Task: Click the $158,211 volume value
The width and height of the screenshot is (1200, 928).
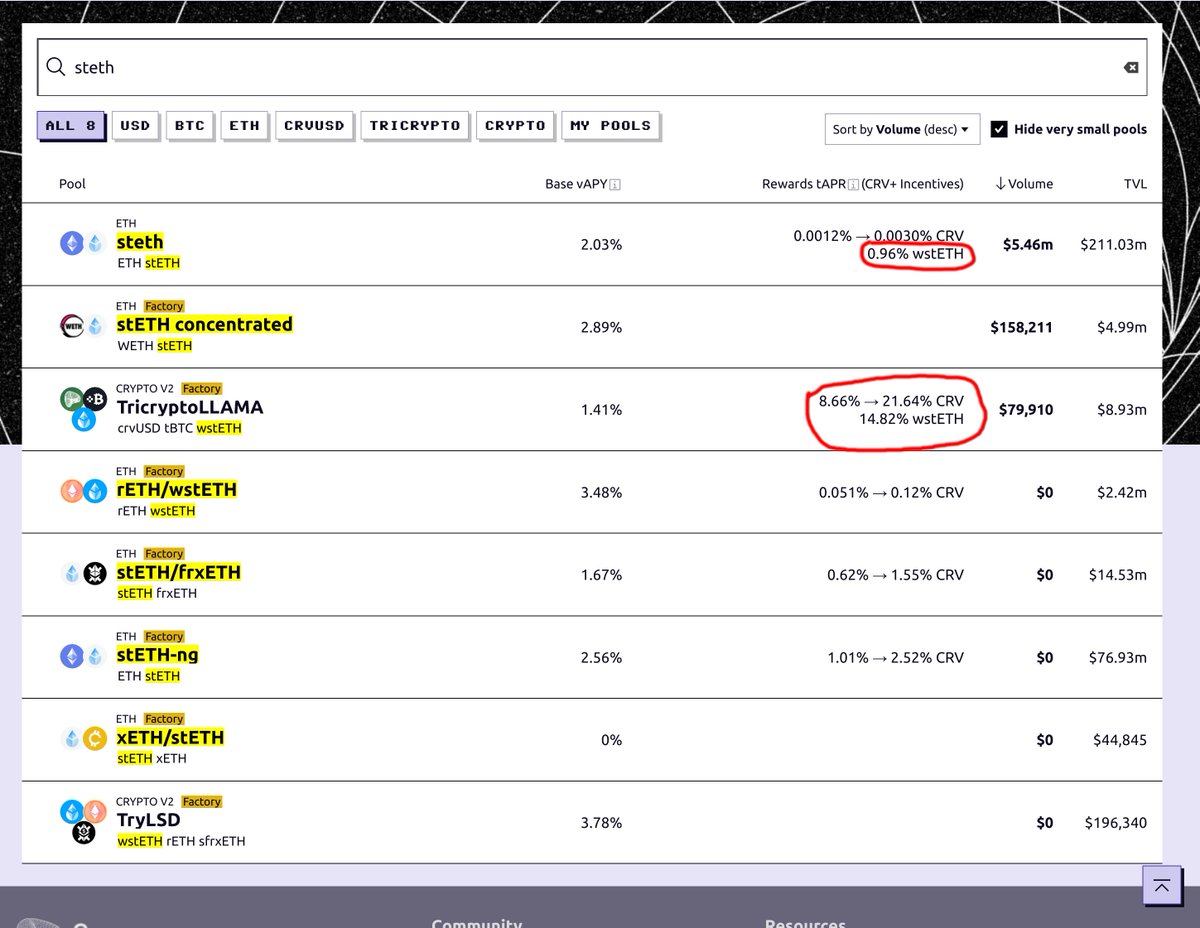Action: (x=1021, y=327)
